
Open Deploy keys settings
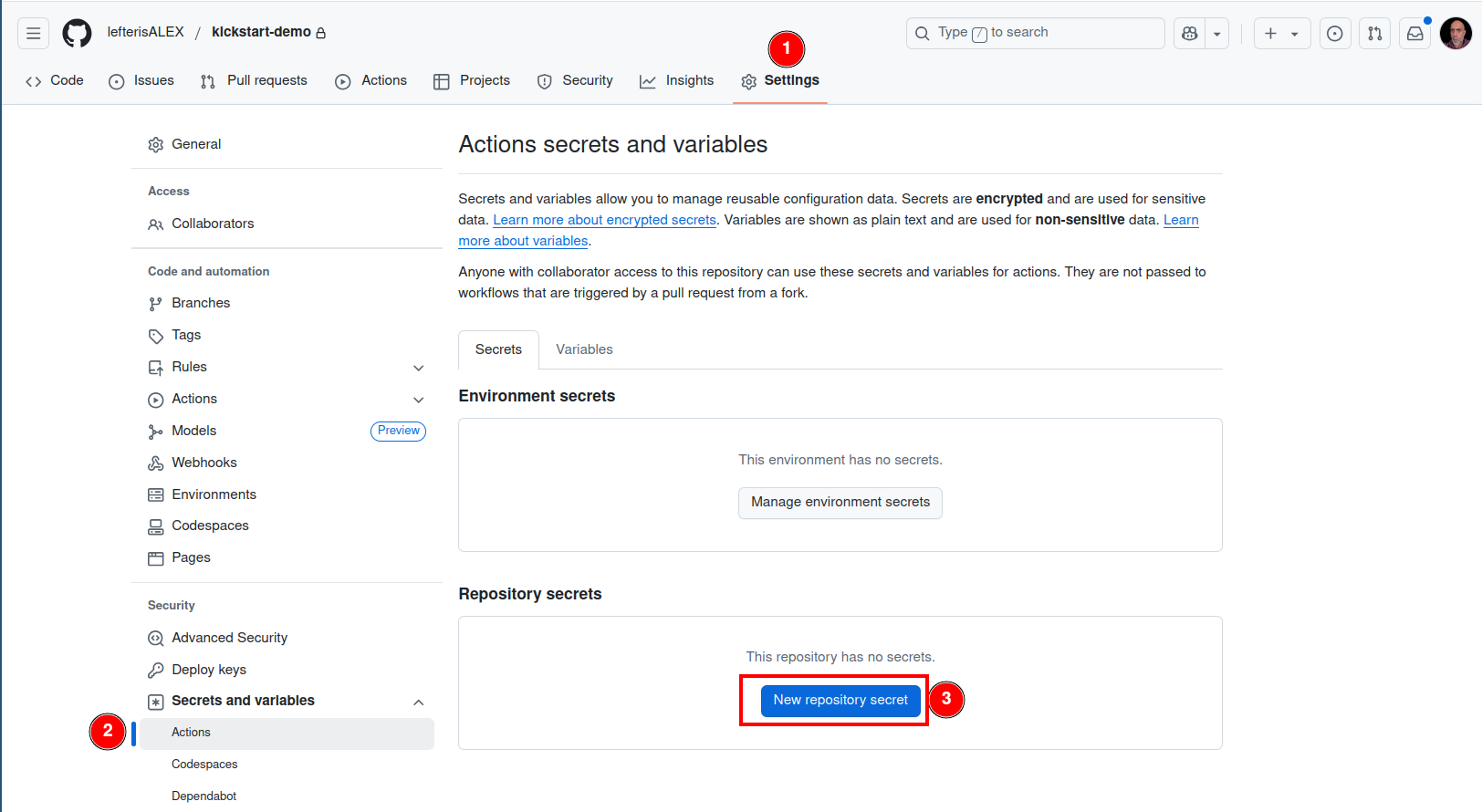tap(287, 670)
